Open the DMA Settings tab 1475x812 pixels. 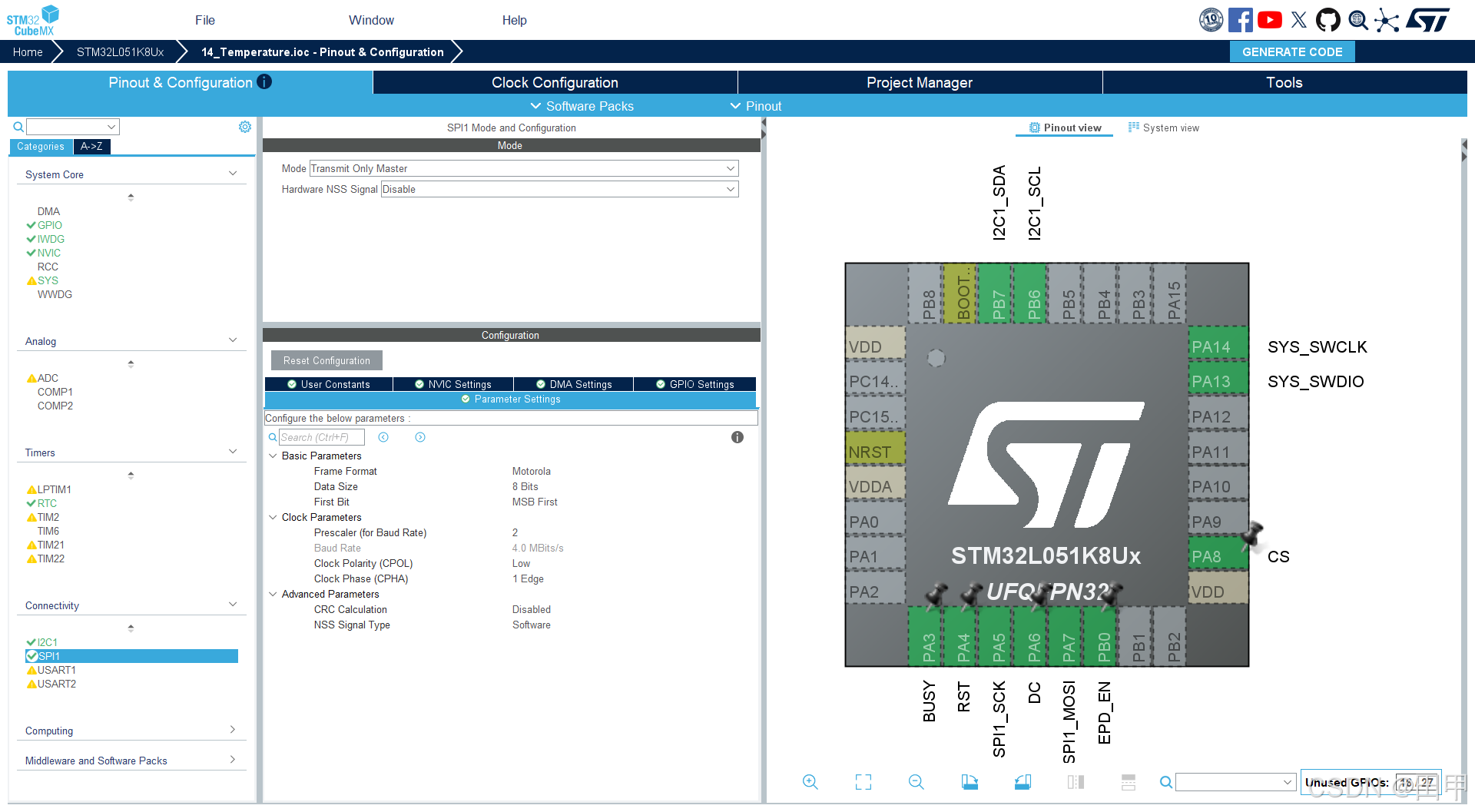pos(574,384)
